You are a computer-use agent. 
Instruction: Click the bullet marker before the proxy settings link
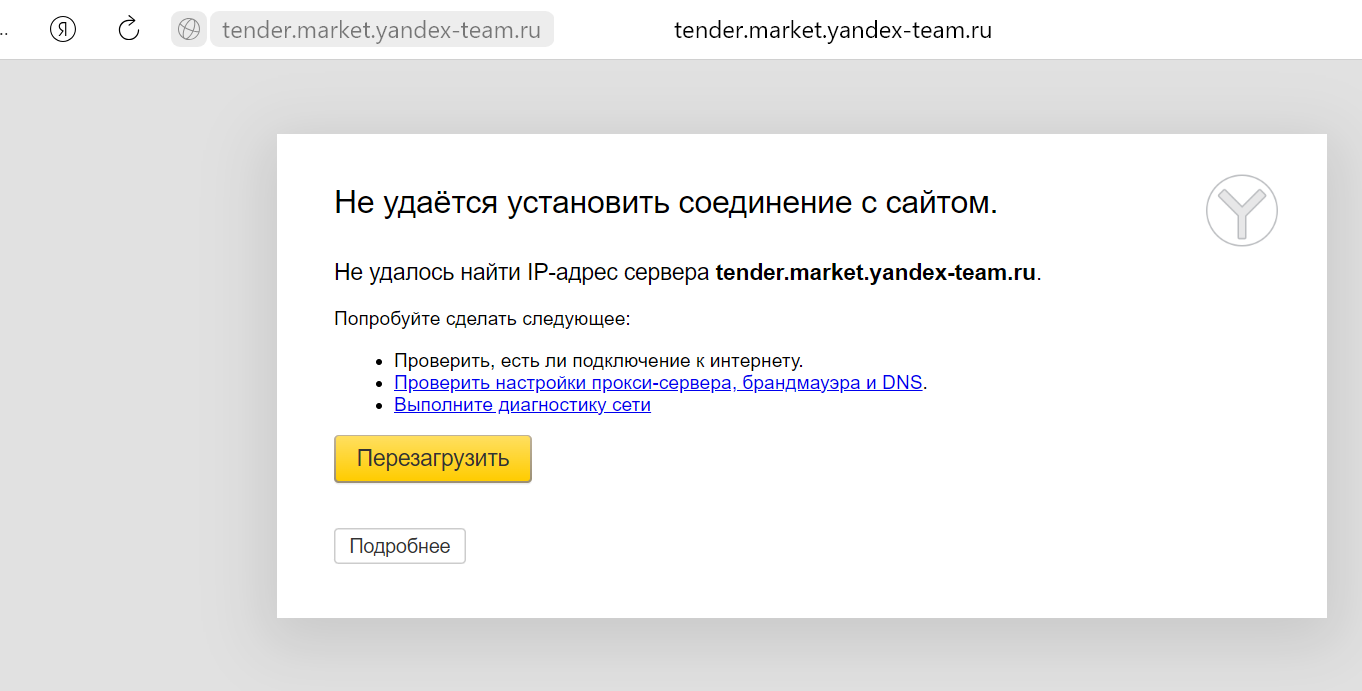coord(379,384)
